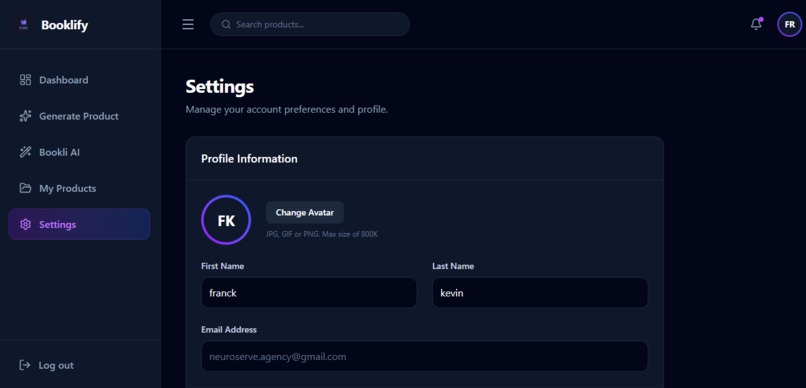
Task: Click the Profile Information heading
Action: point(249,159)
